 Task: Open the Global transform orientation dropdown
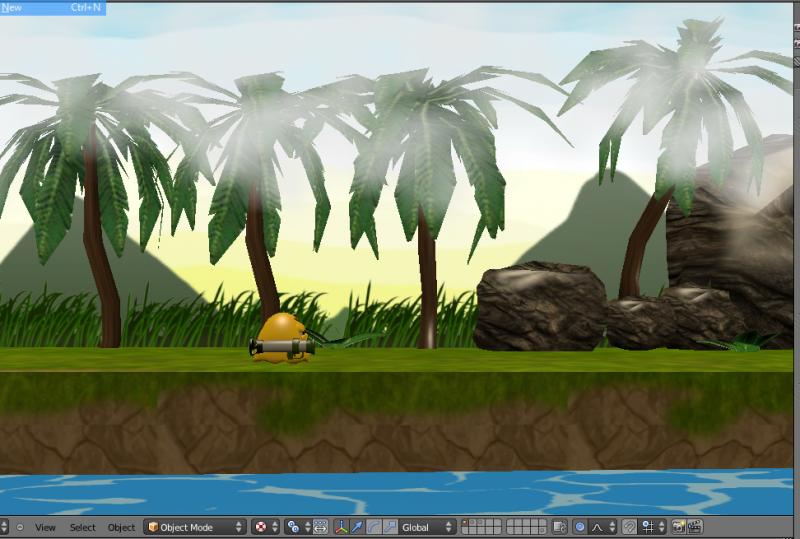427,527
